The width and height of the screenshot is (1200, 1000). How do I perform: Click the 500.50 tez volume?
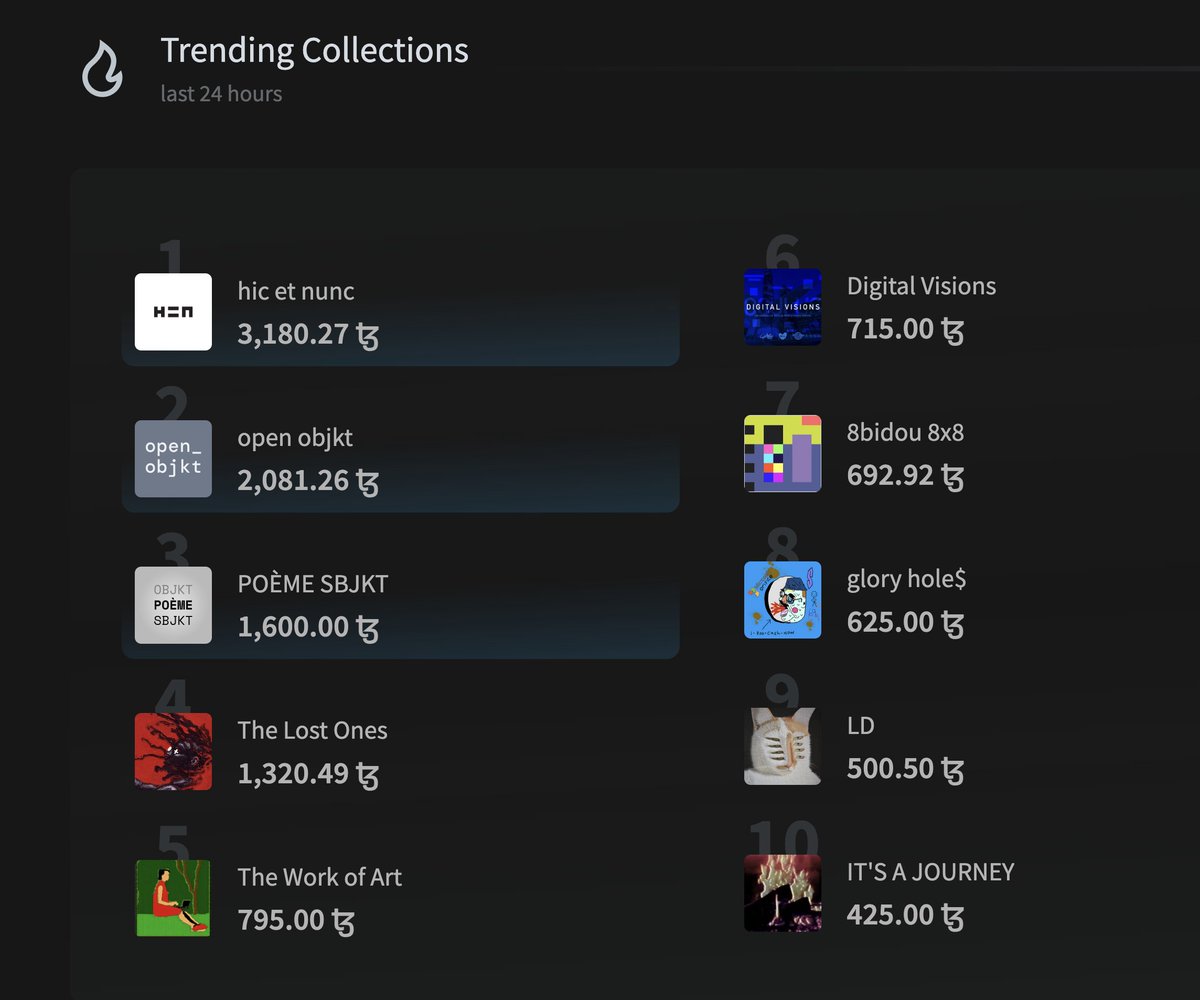[x=905, y=769]
